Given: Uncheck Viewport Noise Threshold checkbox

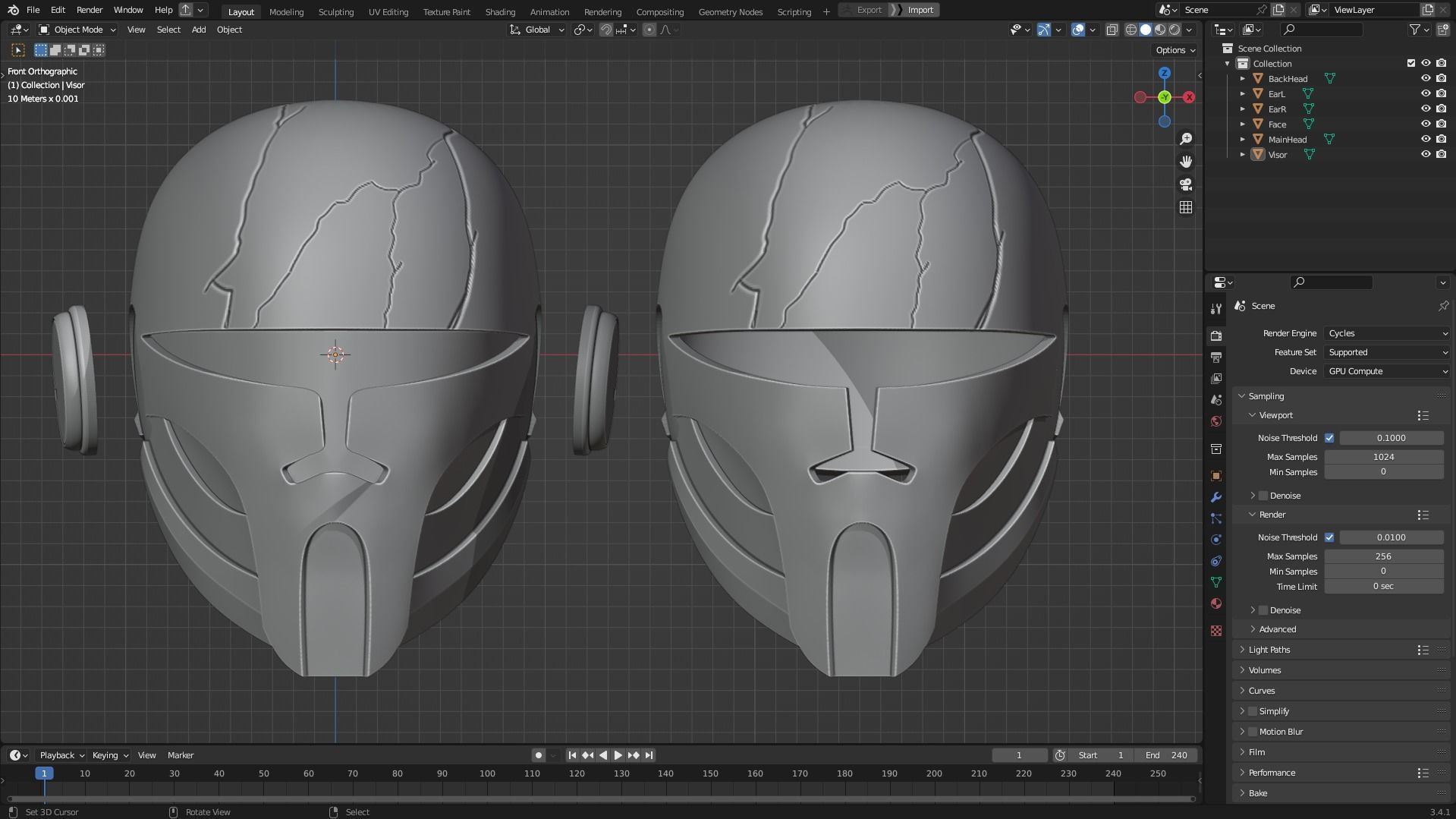Looking at the screenshot, I should tap(1329, 438).
